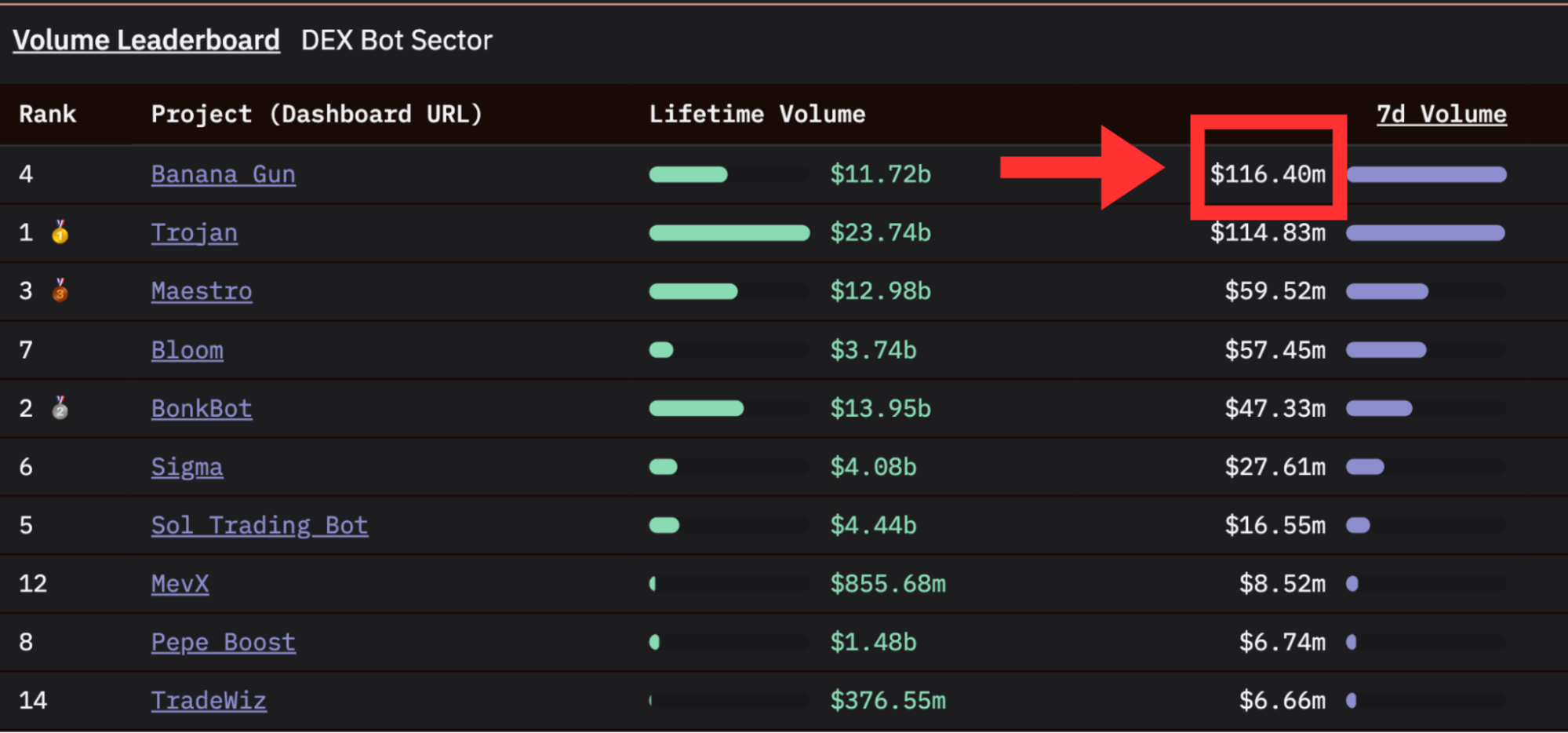
Task: Select Pepe Boost 7d volume $6.74m
Action: pyautogui.click(x=1282, y=642)
